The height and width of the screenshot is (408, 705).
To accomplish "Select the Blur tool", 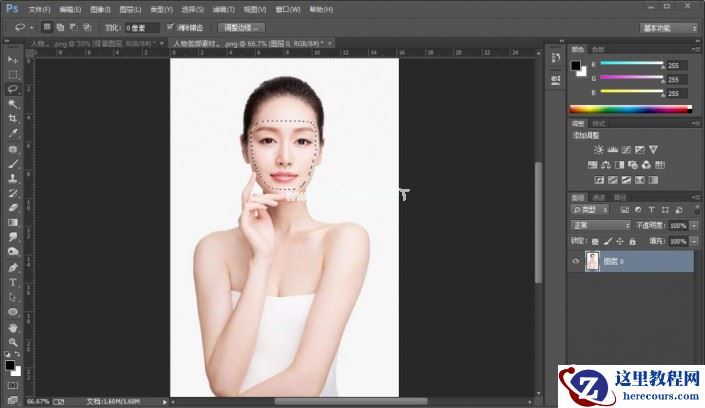I will (13, 237).
